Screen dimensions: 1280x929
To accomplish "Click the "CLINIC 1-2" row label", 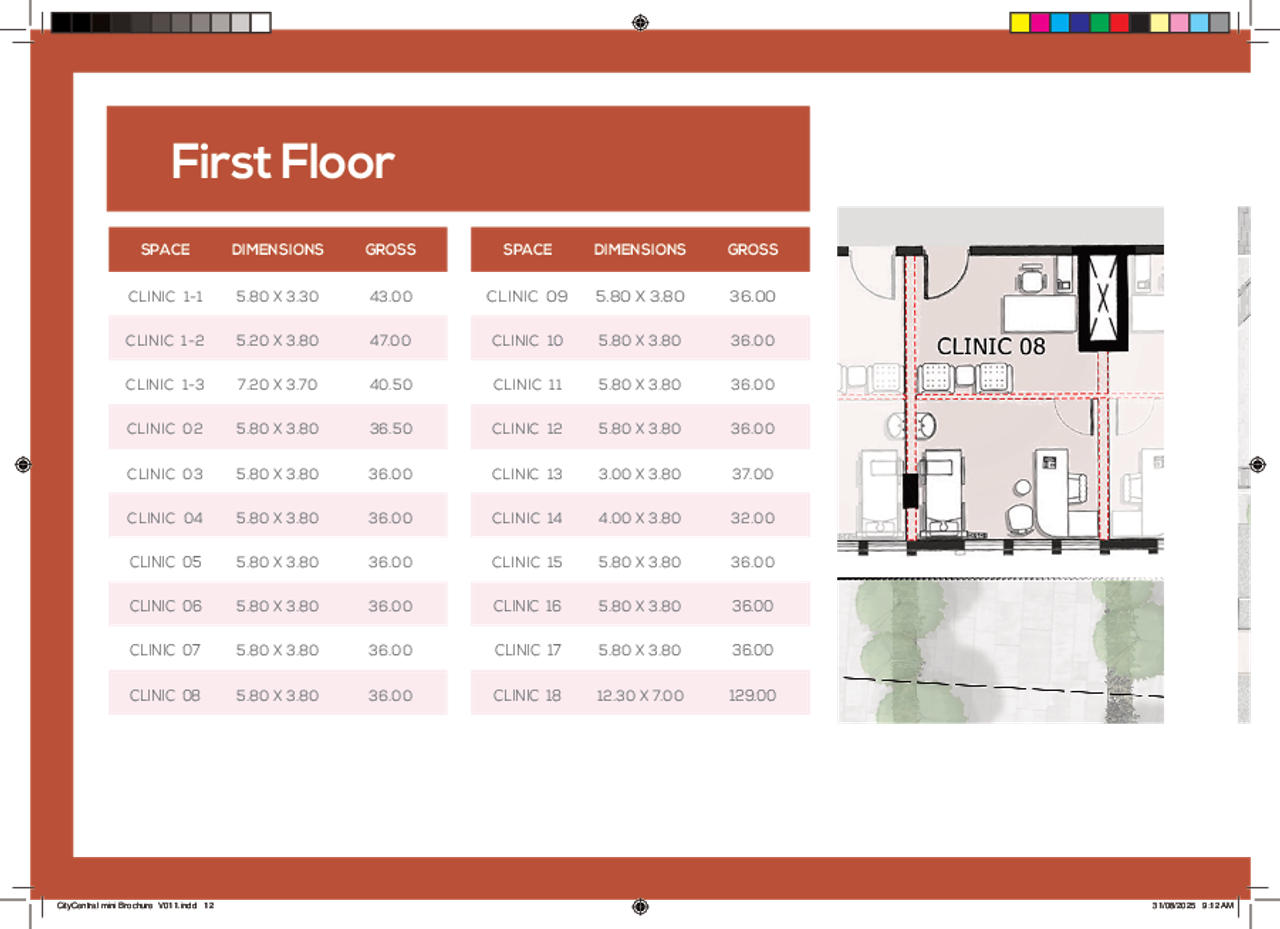I will [x=165, y=341].
